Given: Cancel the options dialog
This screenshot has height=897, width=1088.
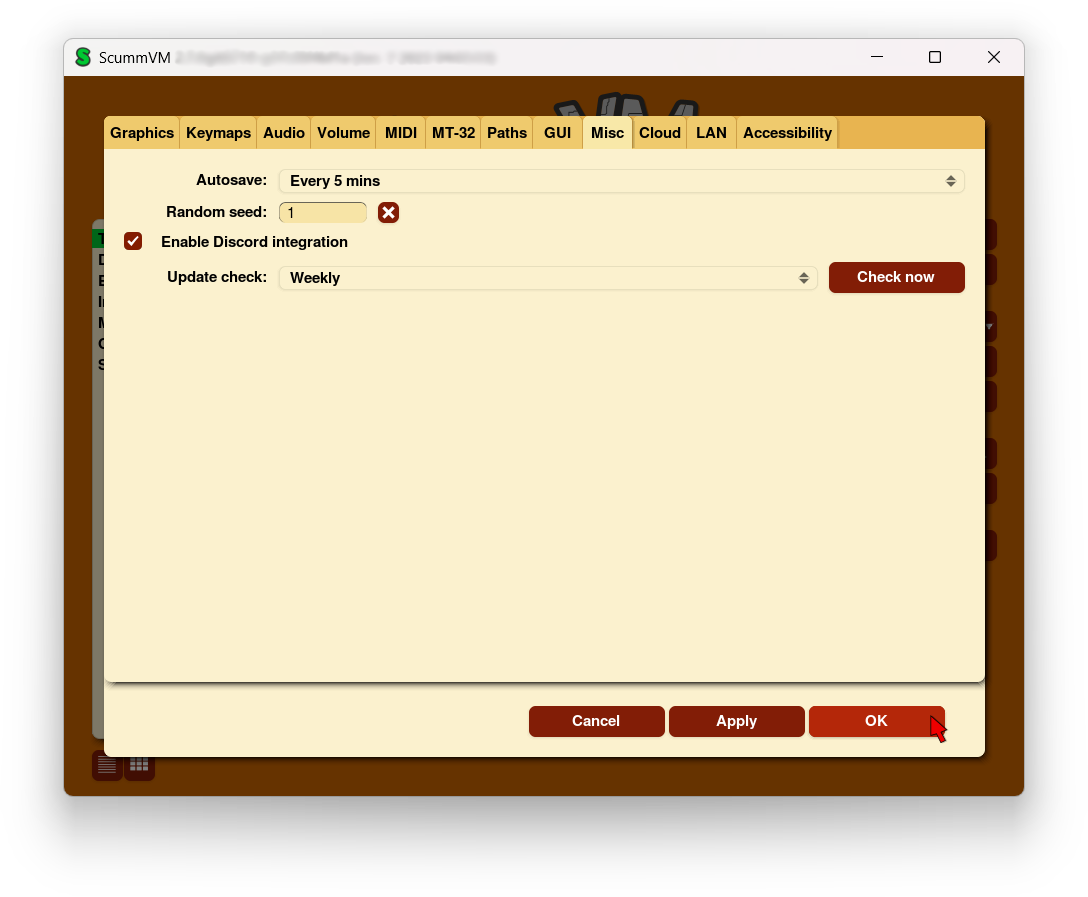Looking at the screenshot, I should [596, 721].
